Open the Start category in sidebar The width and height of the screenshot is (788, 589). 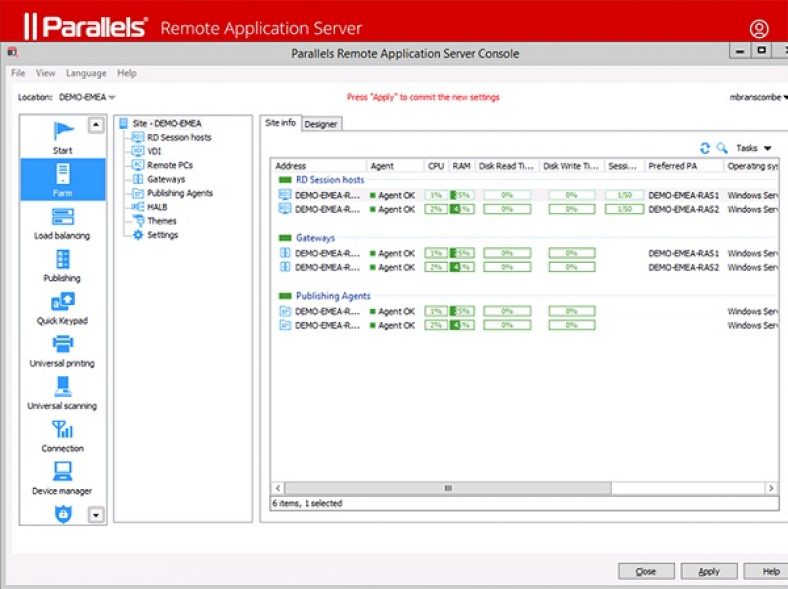pos(63,137)
